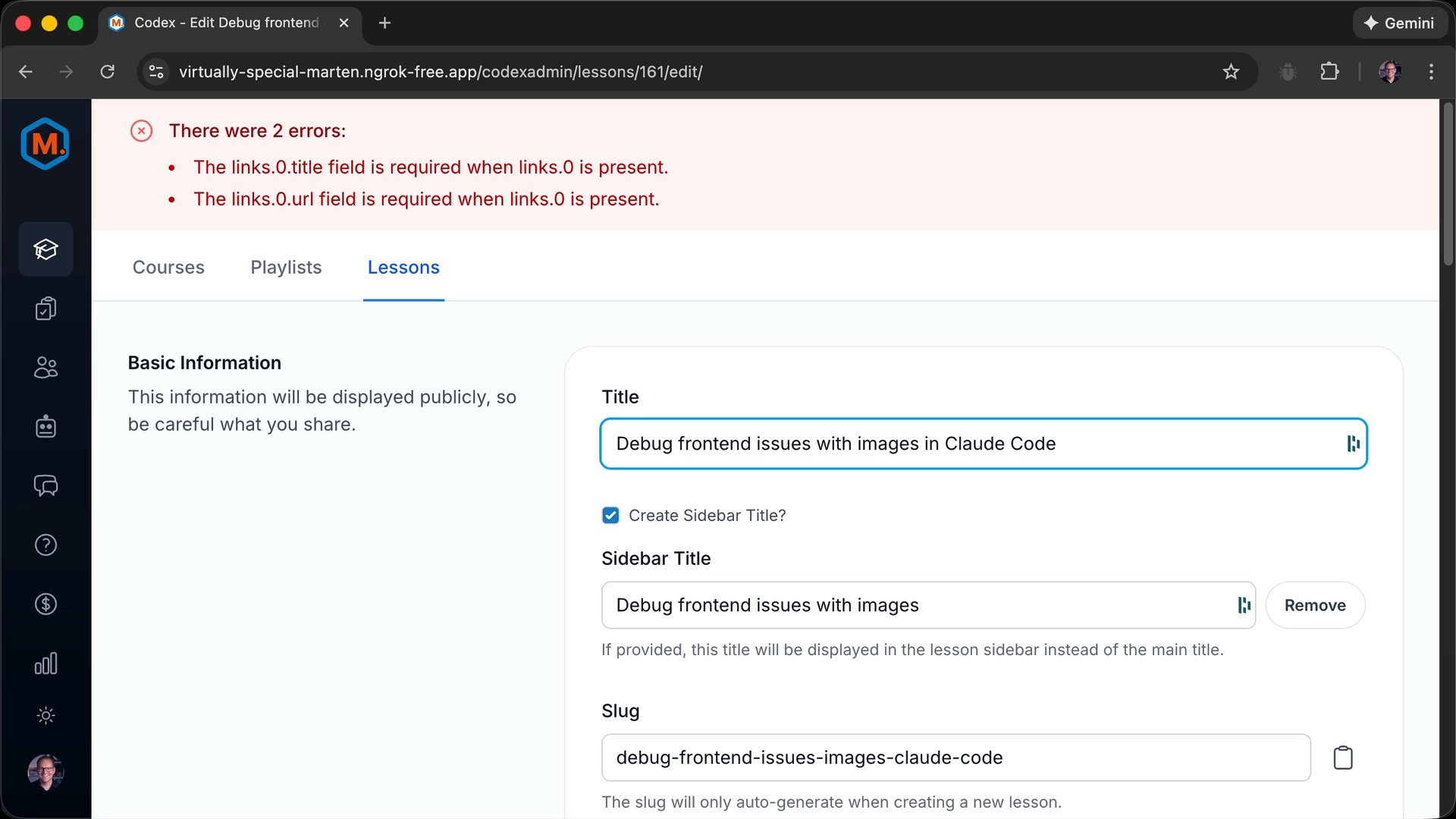
Task: Open the browser extensions puzzle menu
Action: coord(1329,71)
